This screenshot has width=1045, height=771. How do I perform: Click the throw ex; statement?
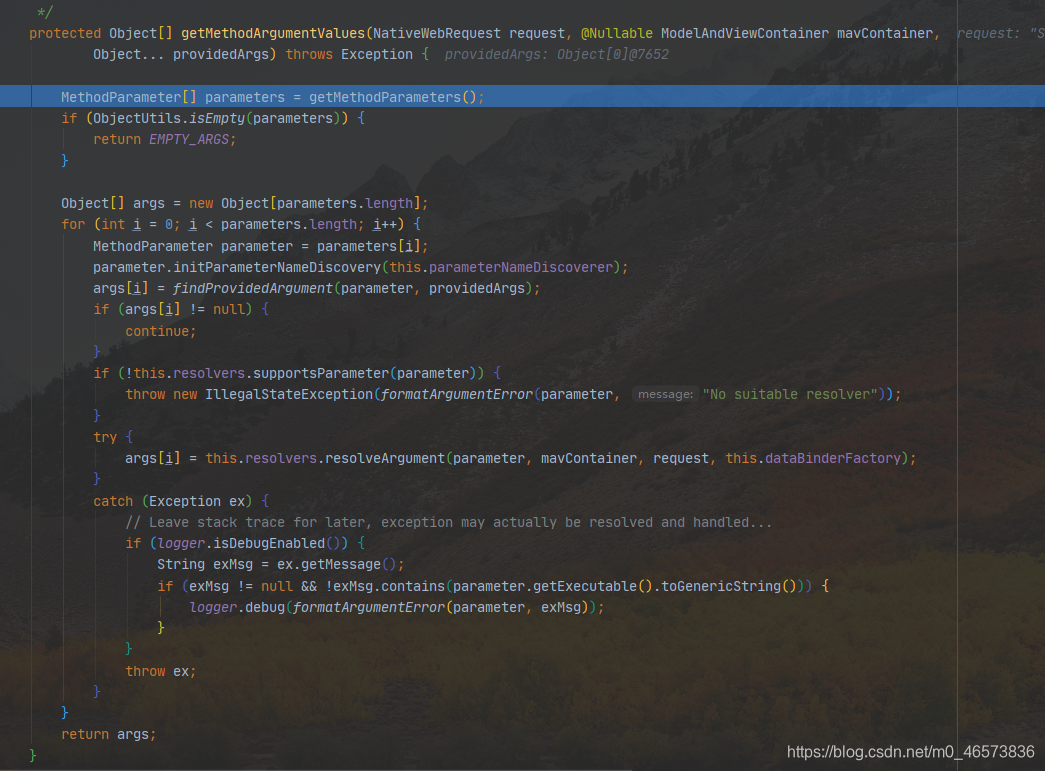coord(161,672)
